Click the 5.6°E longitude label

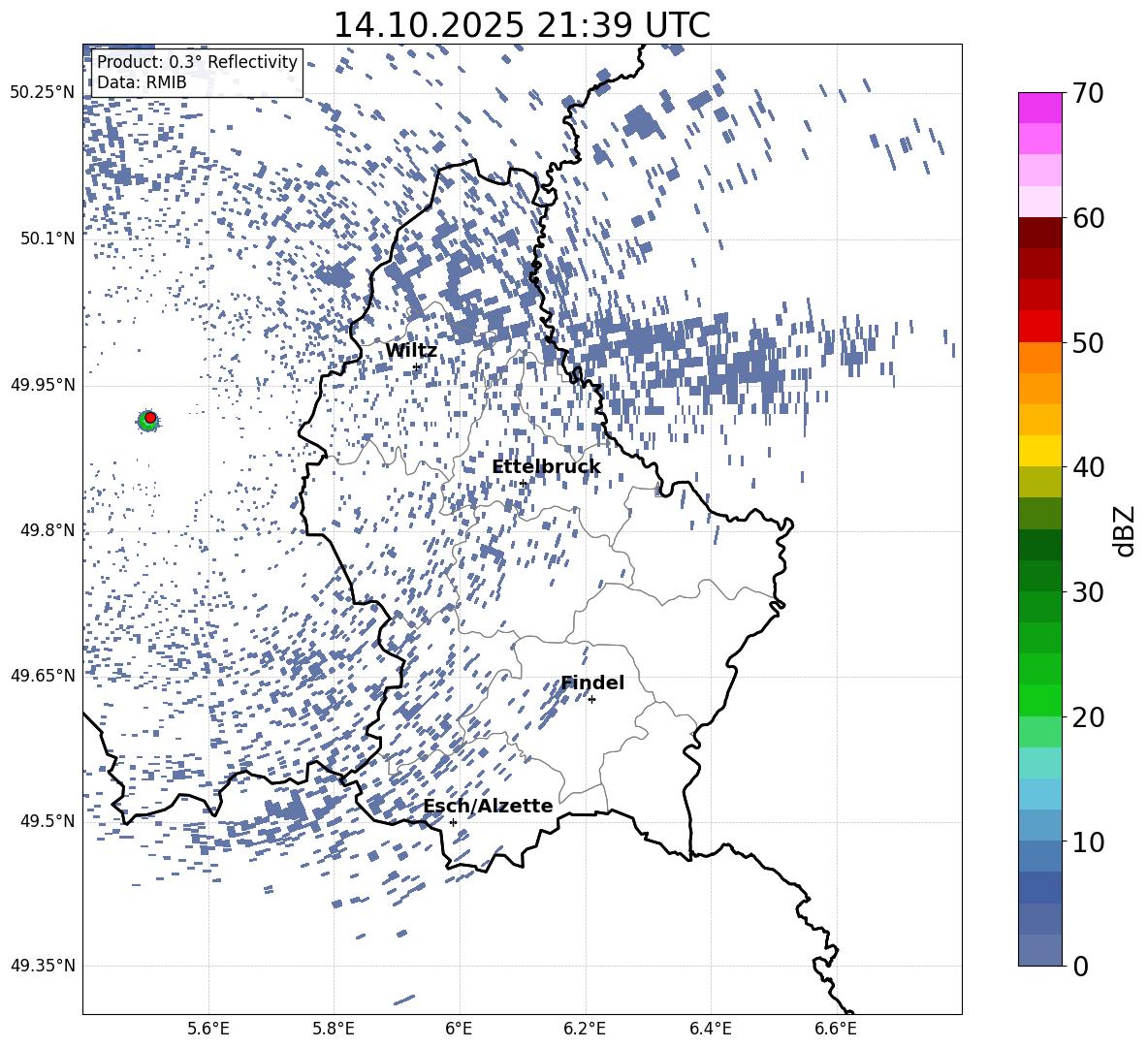[x=208, y=1029]
